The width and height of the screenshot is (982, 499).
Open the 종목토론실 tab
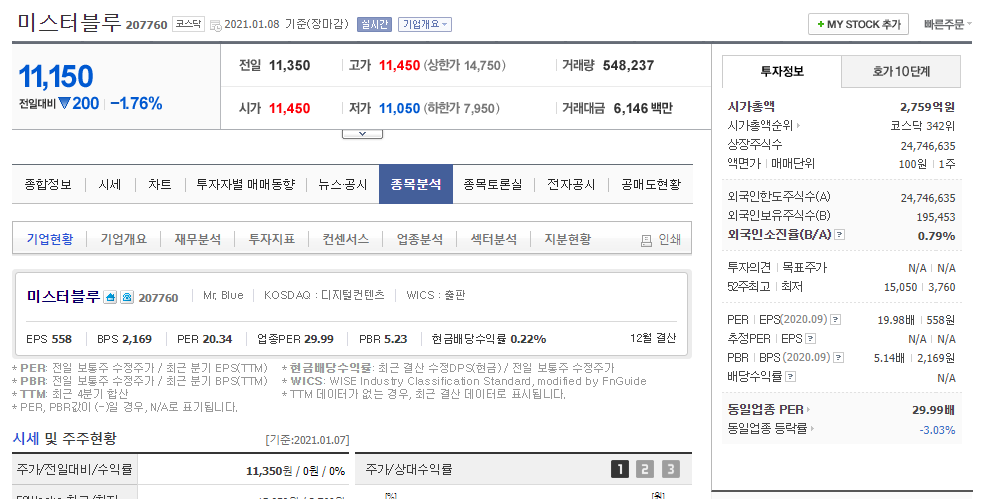(x=493, y=185)
